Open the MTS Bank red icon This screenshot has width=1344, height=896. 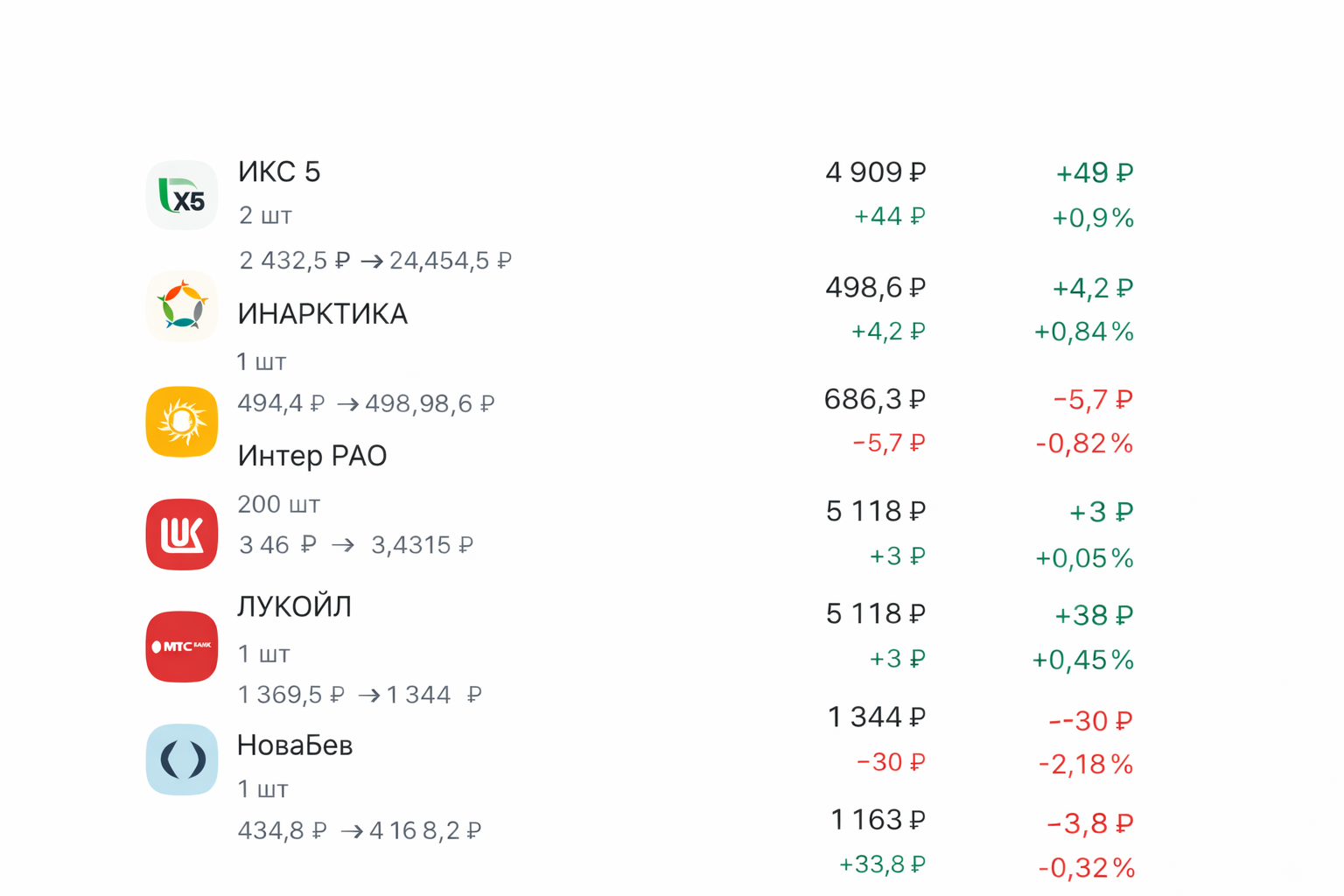(182, 647)
